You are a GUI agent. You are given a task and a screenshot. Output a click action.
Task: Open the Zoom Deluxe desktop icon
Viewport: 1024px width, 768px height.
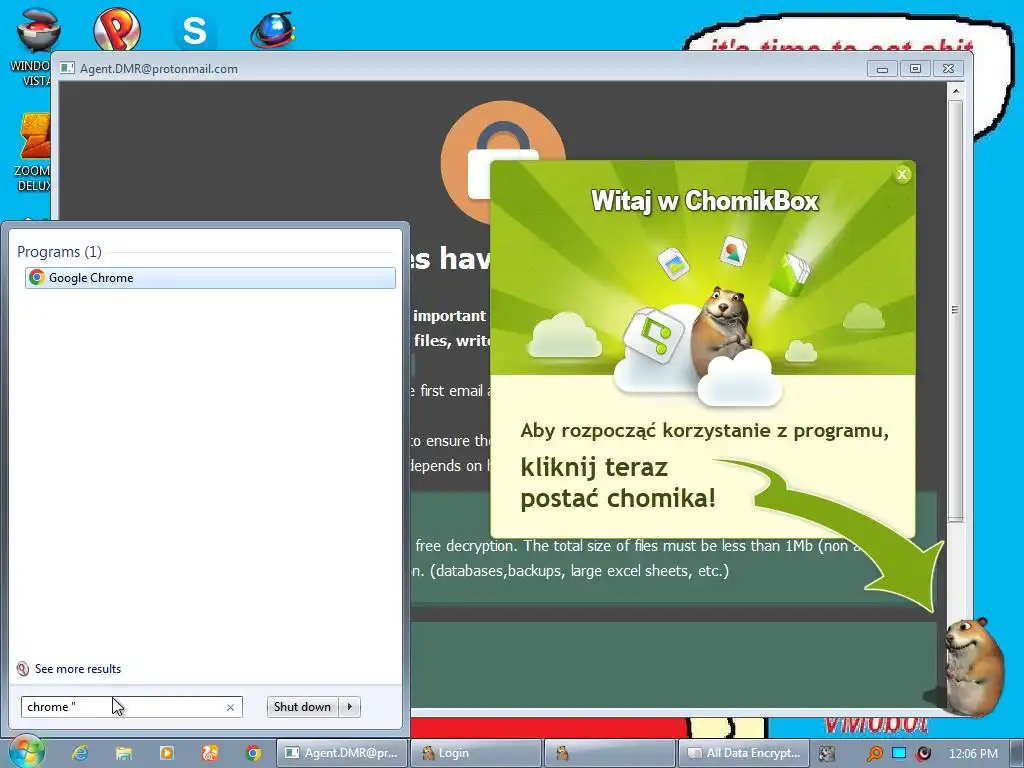[33, 152]
